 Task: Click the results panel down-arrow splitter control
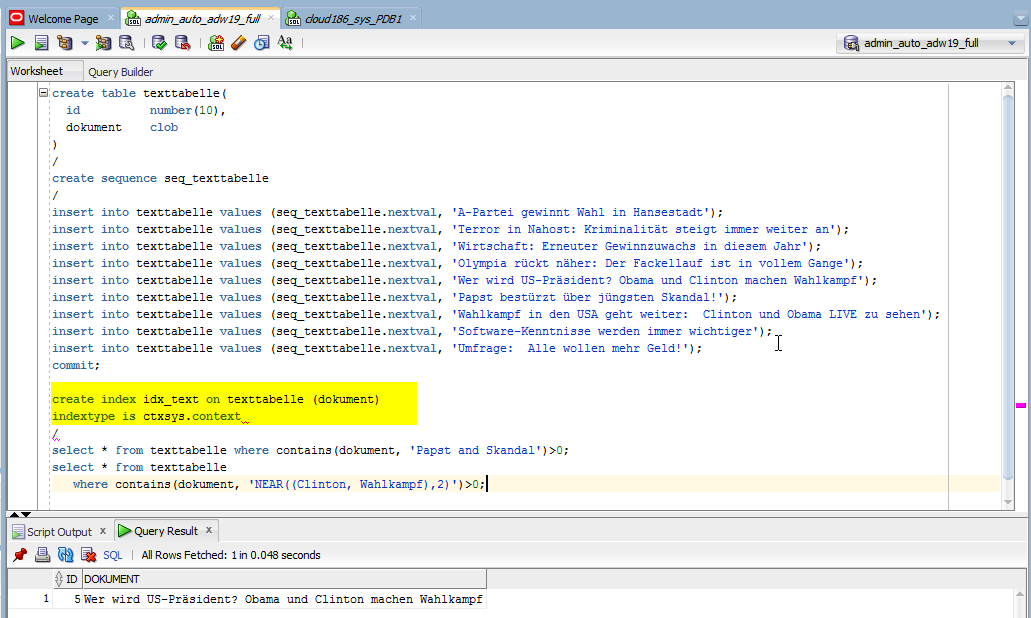click(x=26, y=514)
